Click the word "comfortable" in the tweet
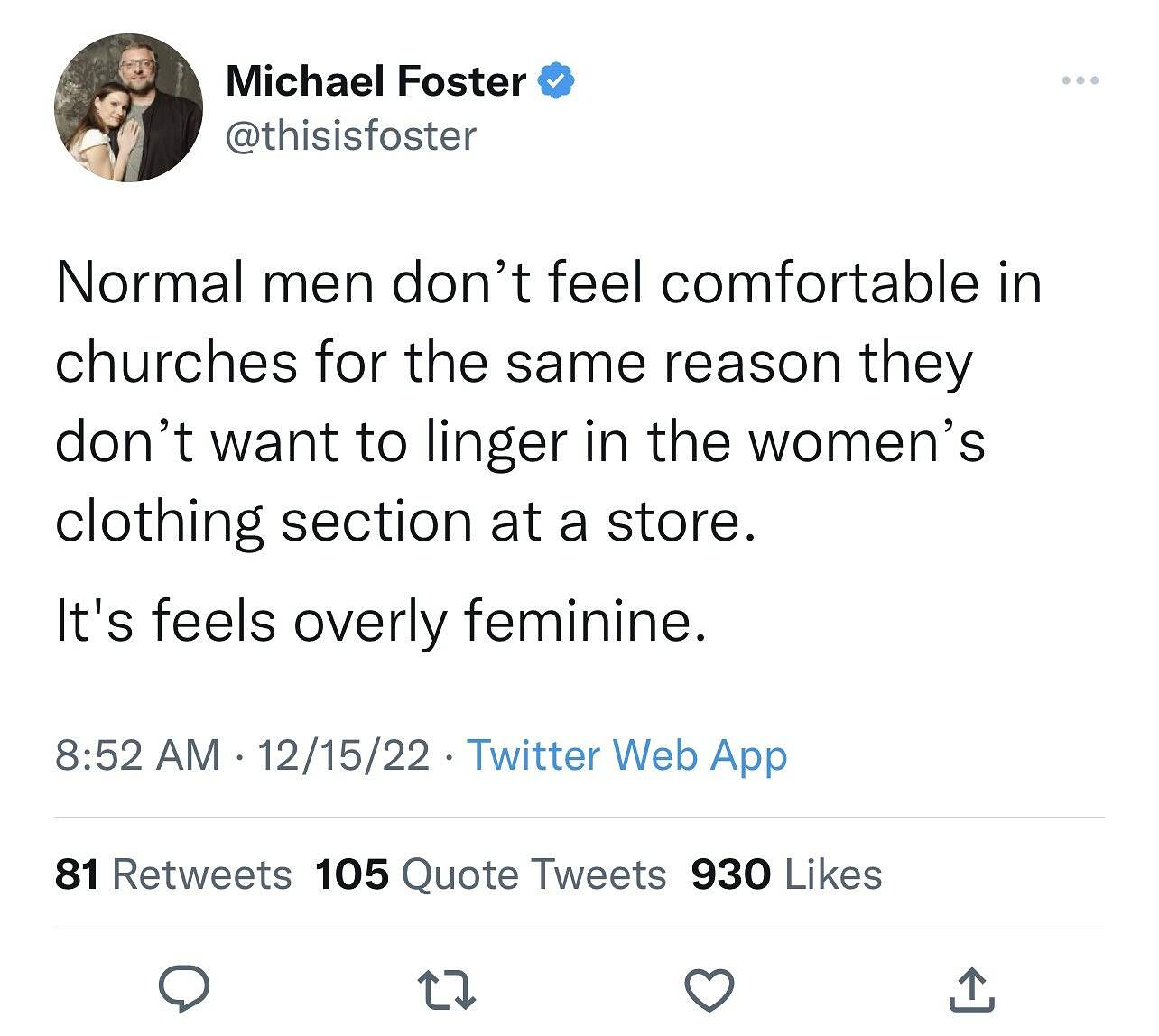 point(820,283)
